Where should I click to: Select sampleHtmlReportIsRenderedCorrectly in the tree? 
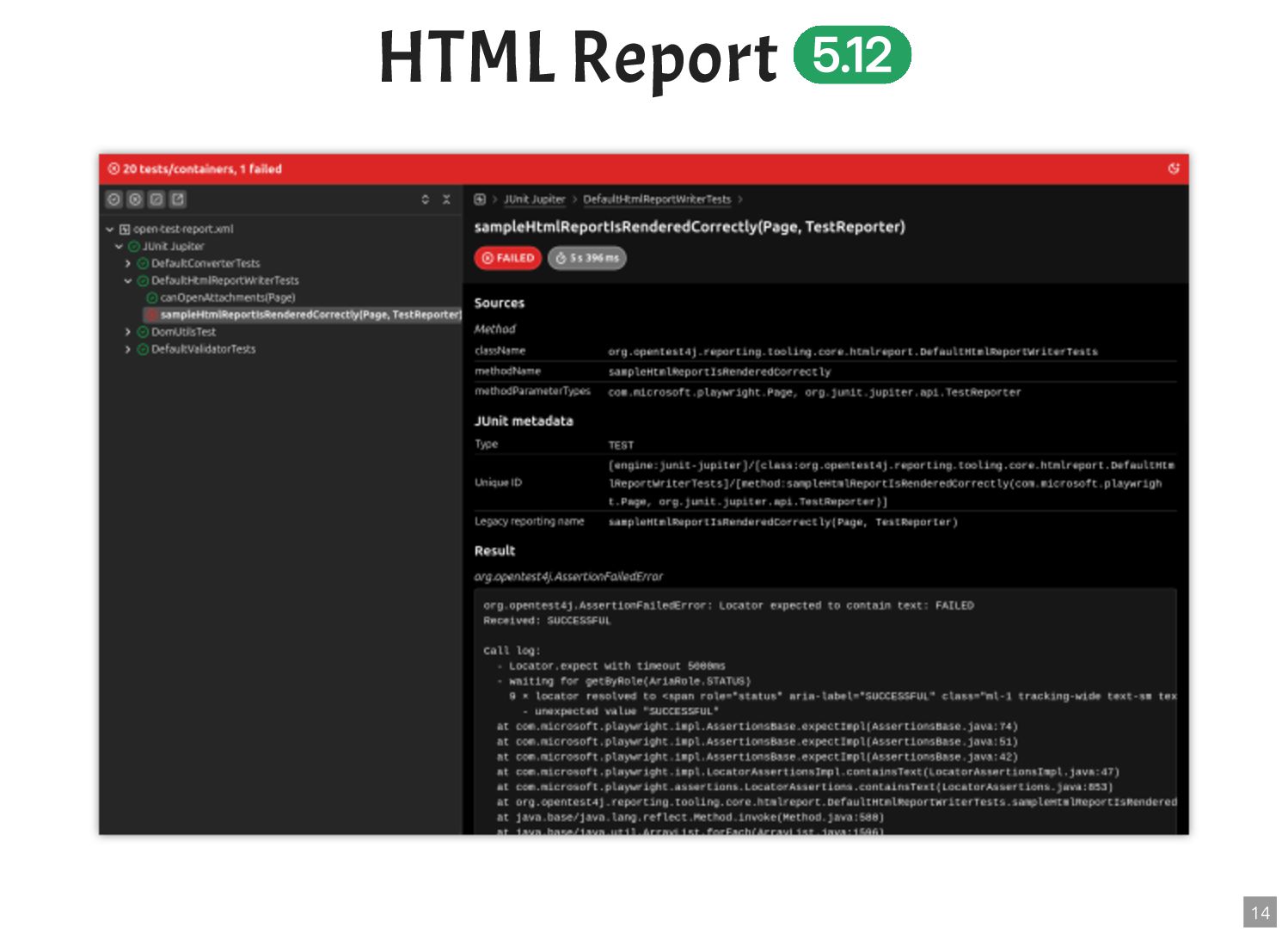coord(310,315)
